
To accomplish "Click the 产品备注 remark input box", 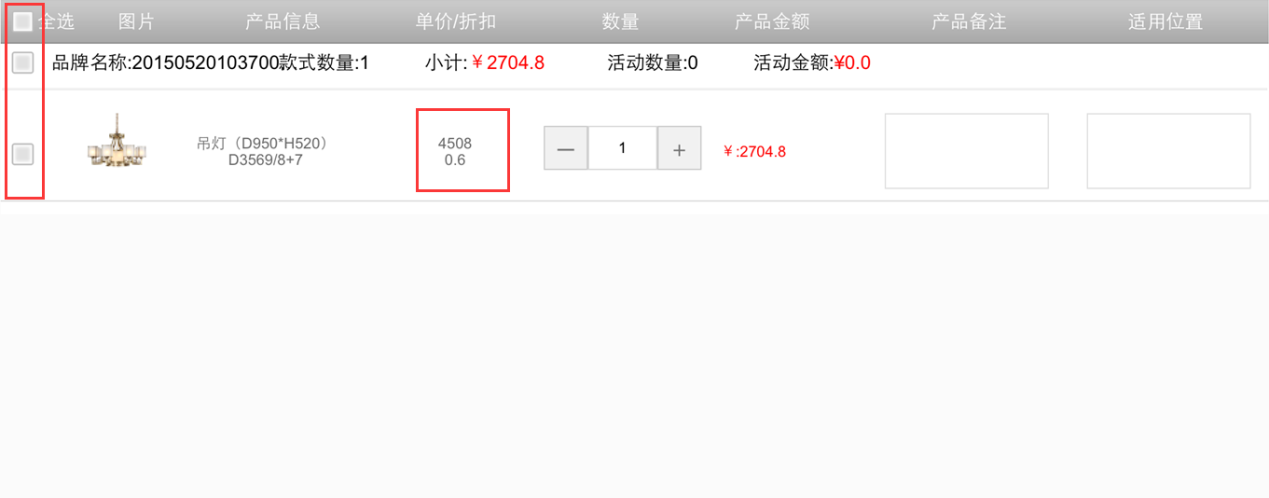I will click(966, 151).
